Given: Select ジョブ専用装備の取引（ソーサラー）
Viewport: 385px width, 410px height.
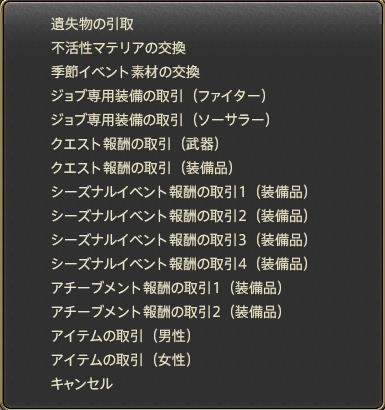Looking at the screenshot, I should tap(161, 120).
